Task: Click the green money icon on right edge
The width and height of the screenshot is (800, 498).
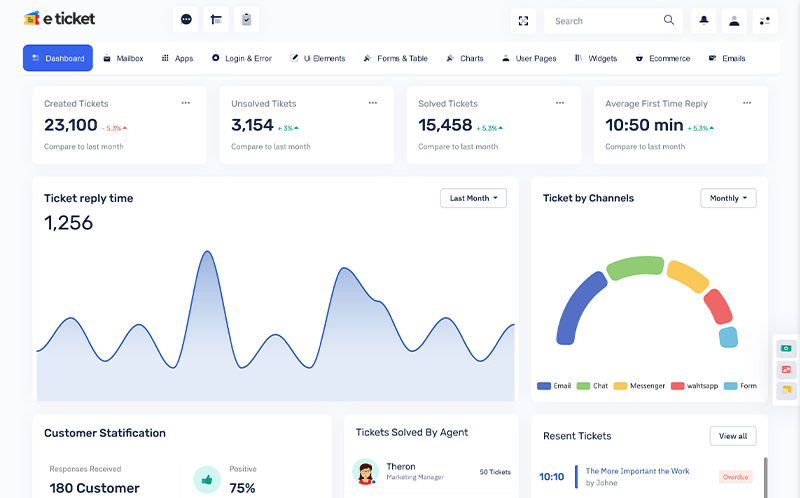Action: tap(786, 348)
